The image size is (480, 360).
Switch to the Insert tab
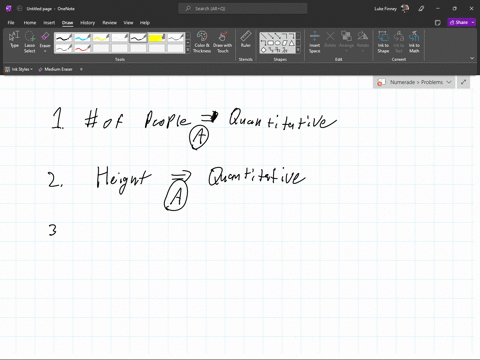tap(49, 23)
